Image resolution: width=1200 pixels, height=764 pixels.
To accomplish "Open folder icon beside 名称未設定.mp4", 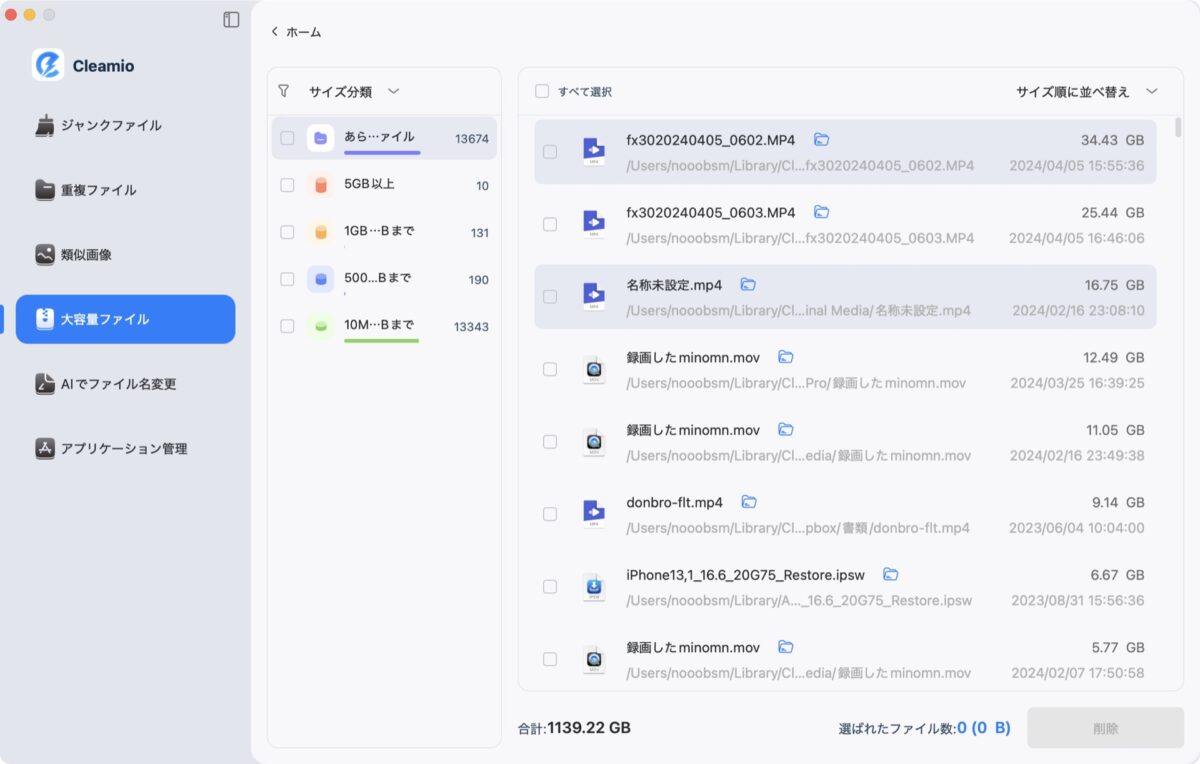I will (x=748, y=284).
